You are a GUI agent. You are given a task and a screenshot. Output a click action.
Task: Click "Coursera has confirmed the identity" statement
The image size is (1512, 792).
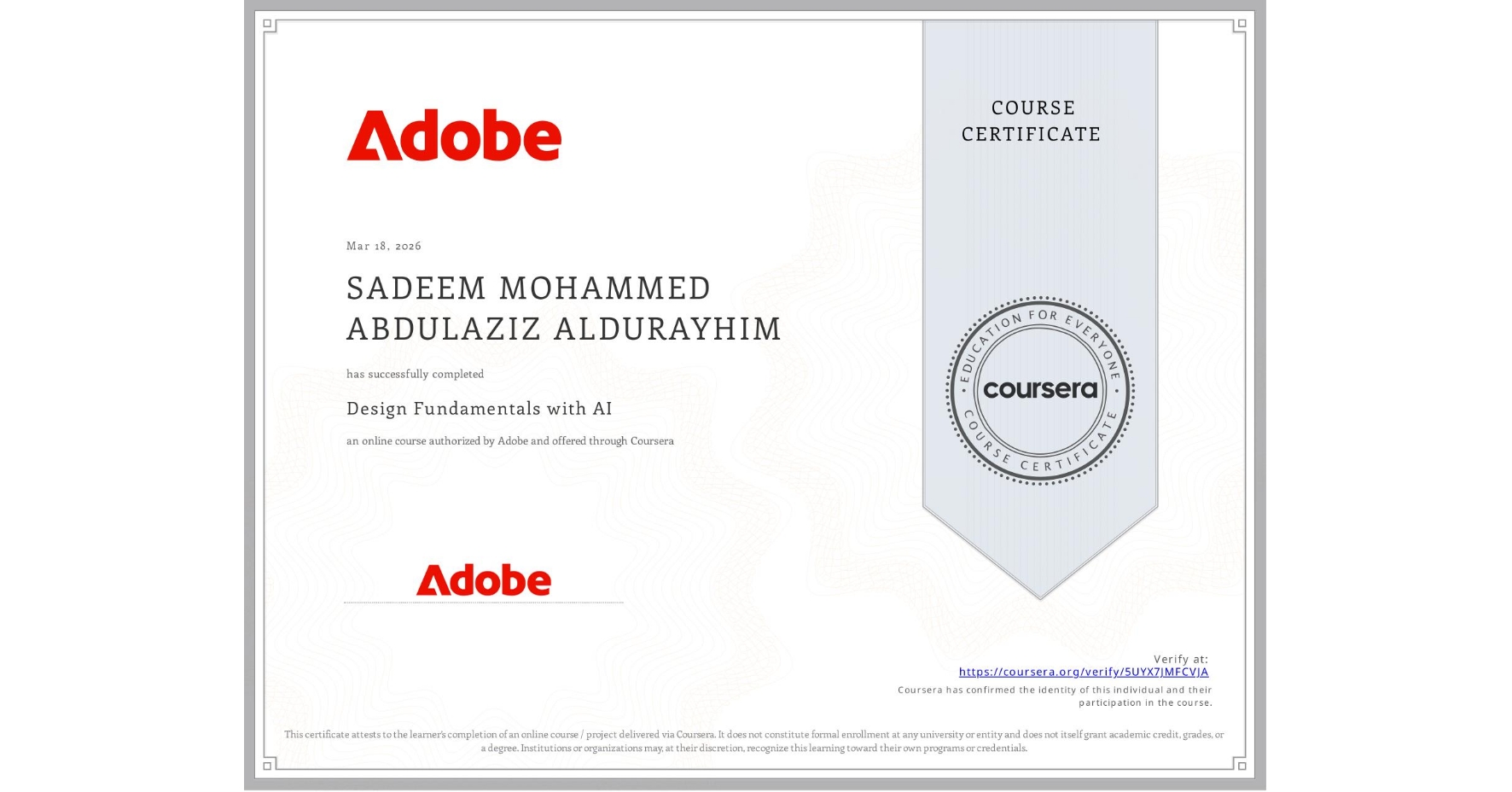(1055, 696)
